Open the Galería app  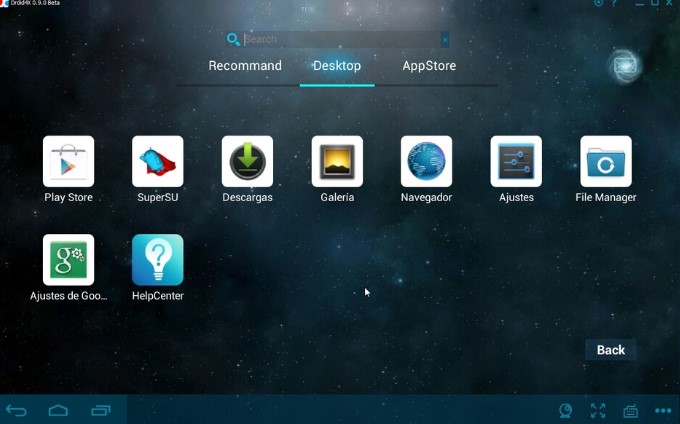(337, 161)
